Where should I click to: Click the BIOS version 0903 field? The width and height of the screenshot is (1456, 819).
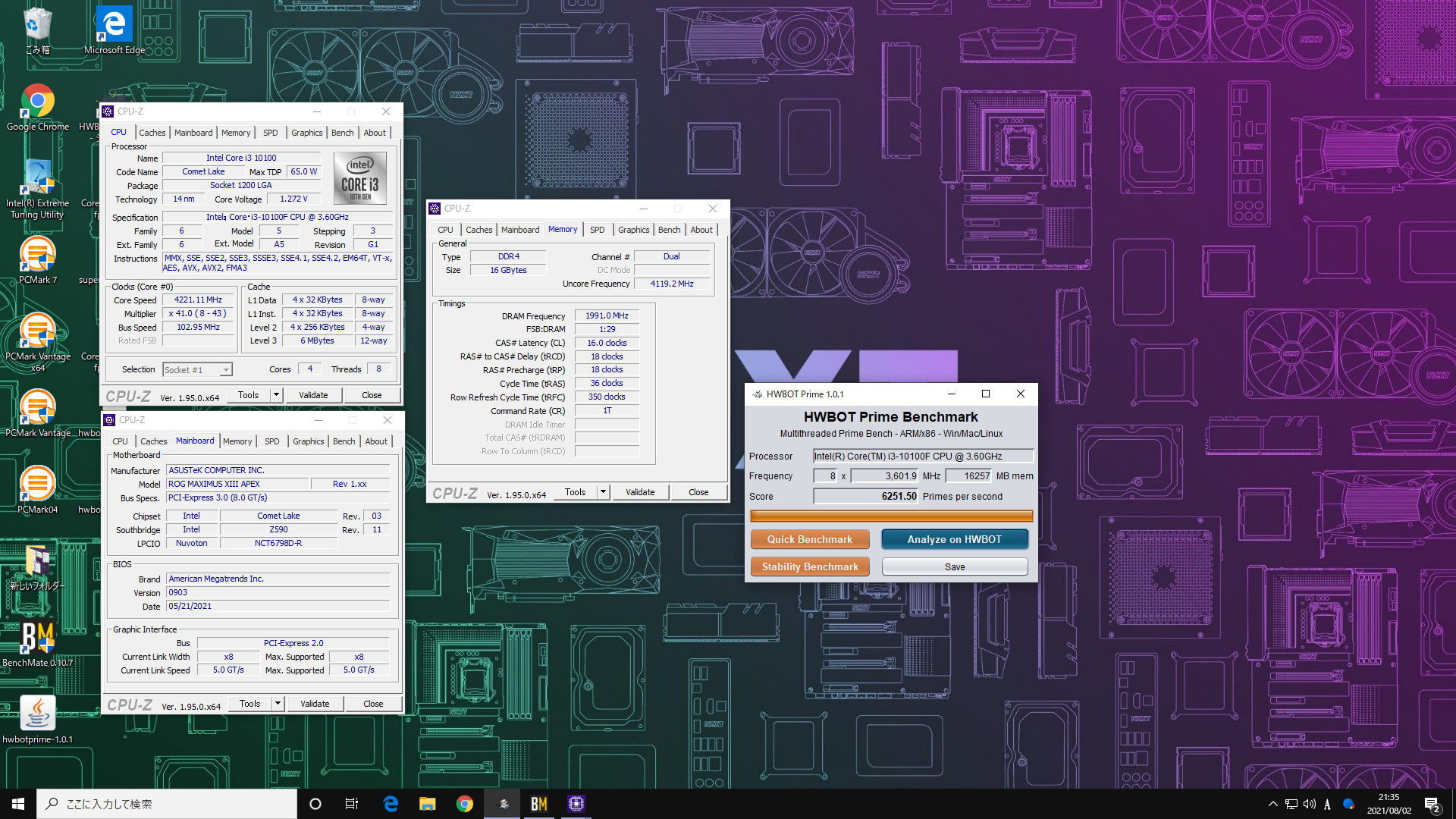[278, 593]
